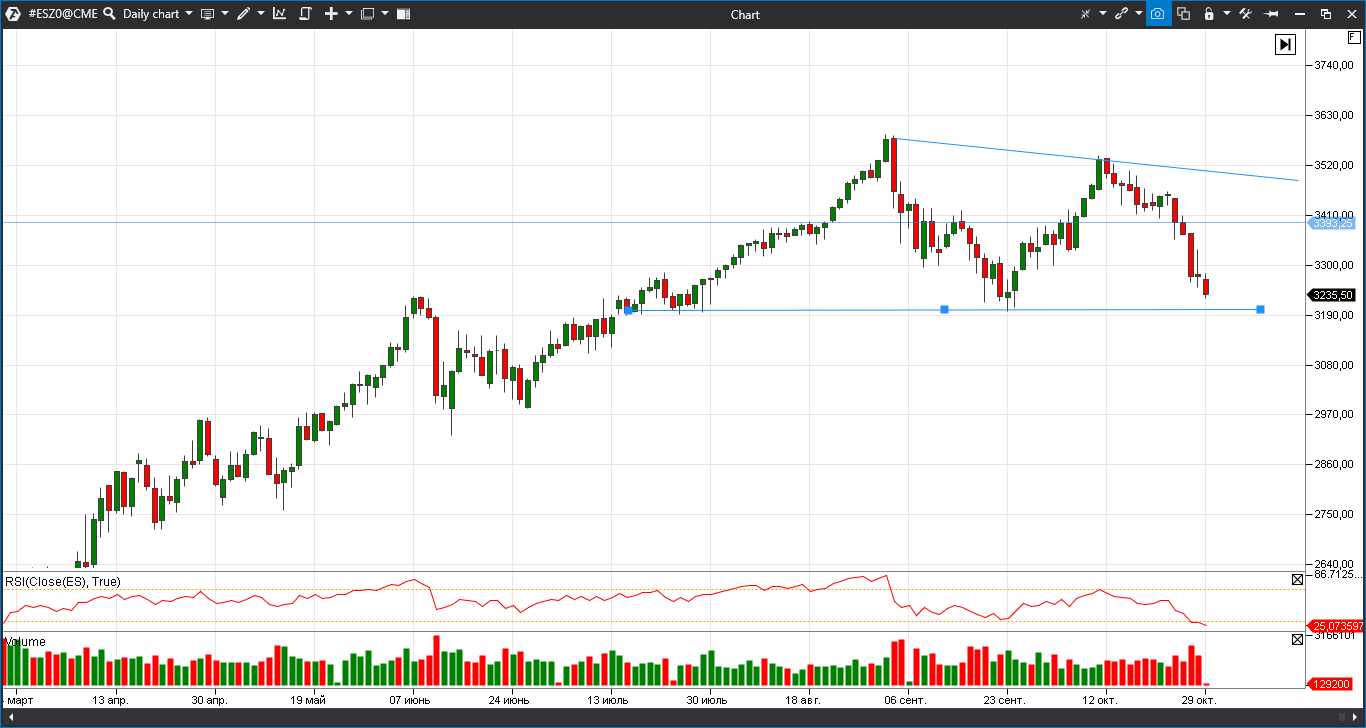Click the fast-forward playback toggle below title bar
Viewport: 1366px width, 728px height.
click(1285, 44)
